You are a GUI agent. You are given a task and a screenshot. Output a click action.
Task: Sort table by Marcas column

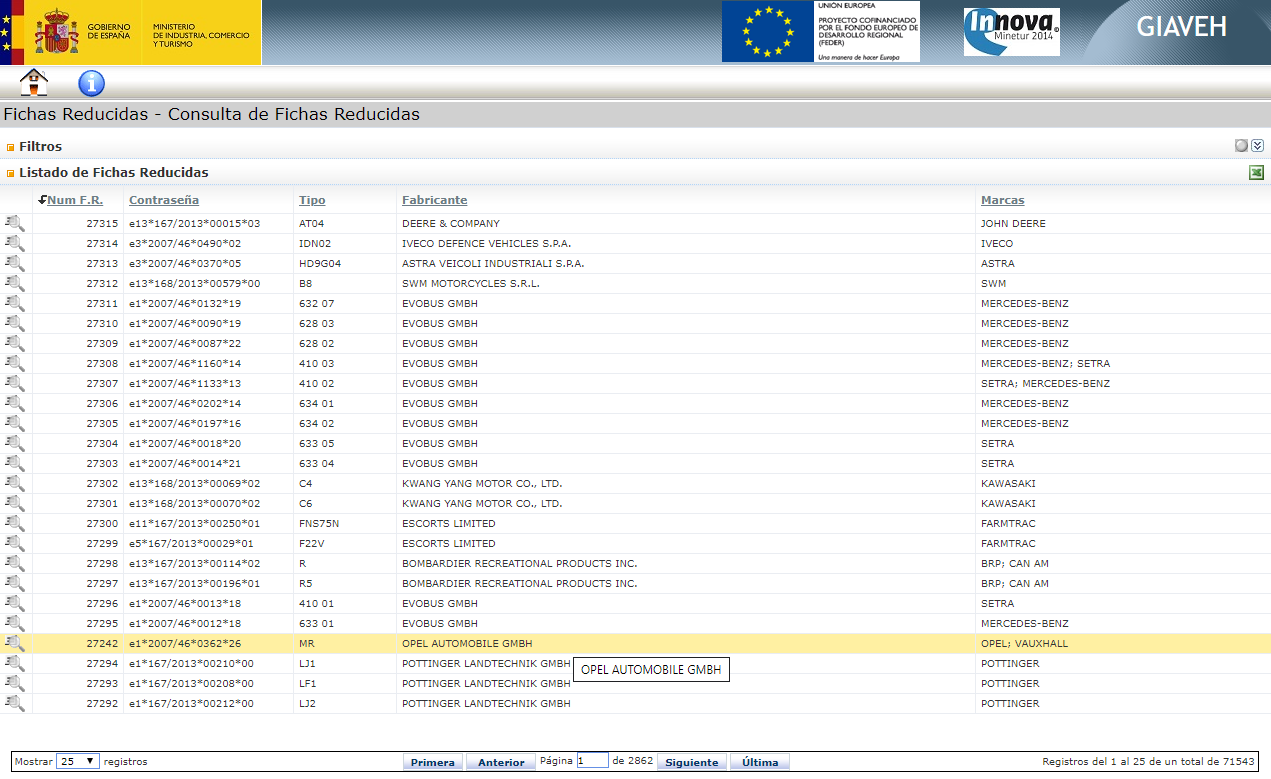tap(1002, 200)
